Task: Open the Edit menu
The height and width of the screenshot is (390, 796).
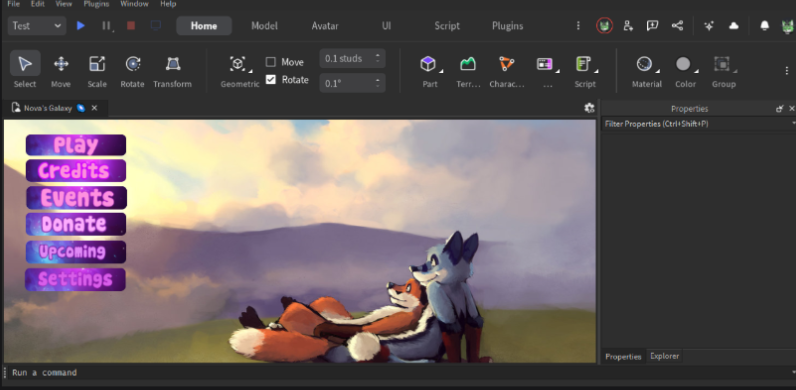Action: (x=38, y=4)
